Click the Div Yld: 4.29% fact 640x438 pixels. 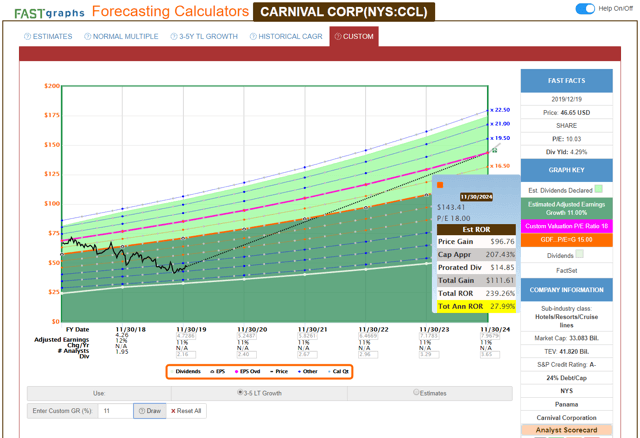(x=567, y=152)
